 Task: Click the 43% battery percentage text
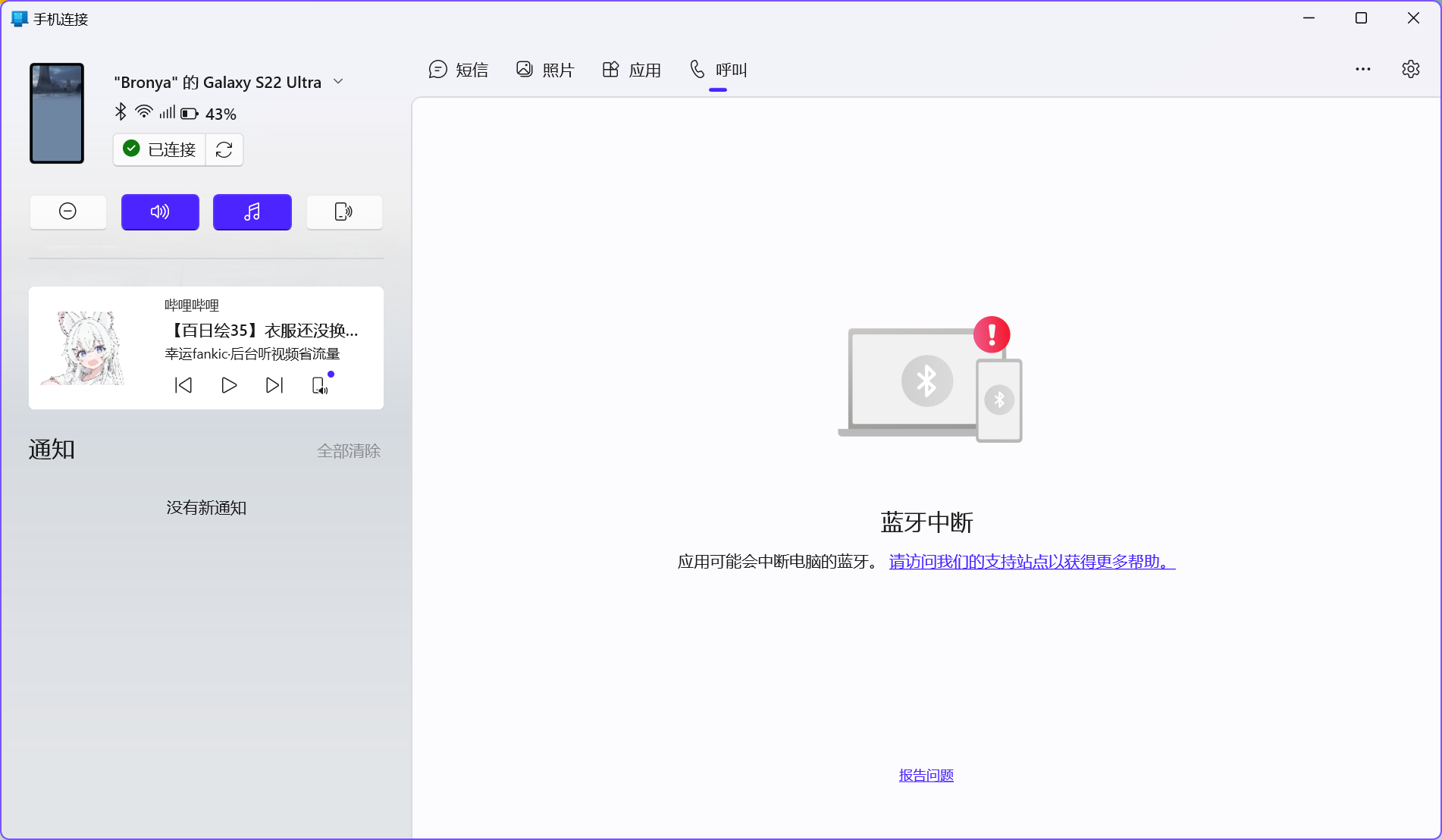coord(221,114)
